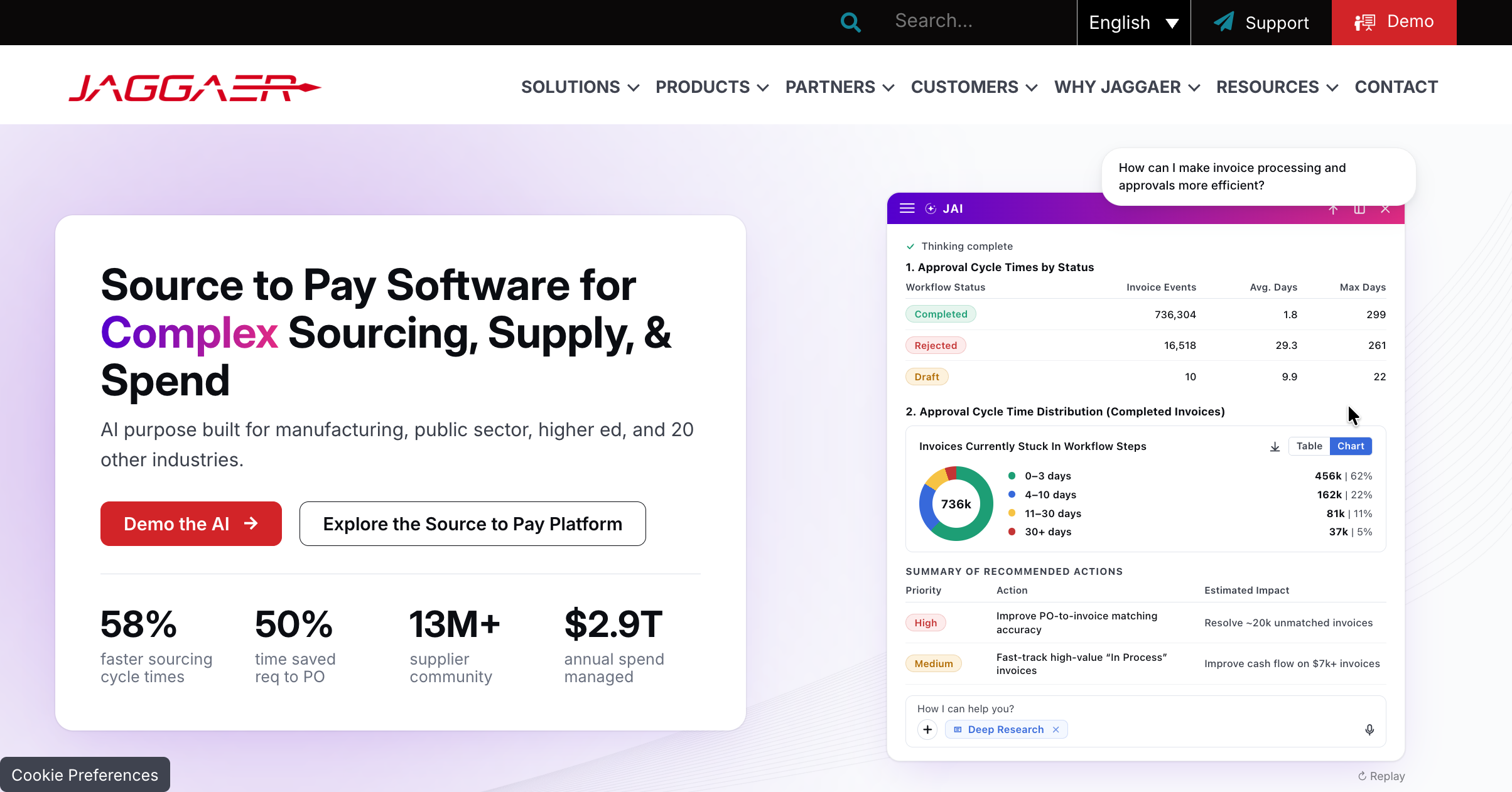Click the Deep Research chip icon
Image resolution: width=1512 pixels, height=792 pixels.
[958, 729]
